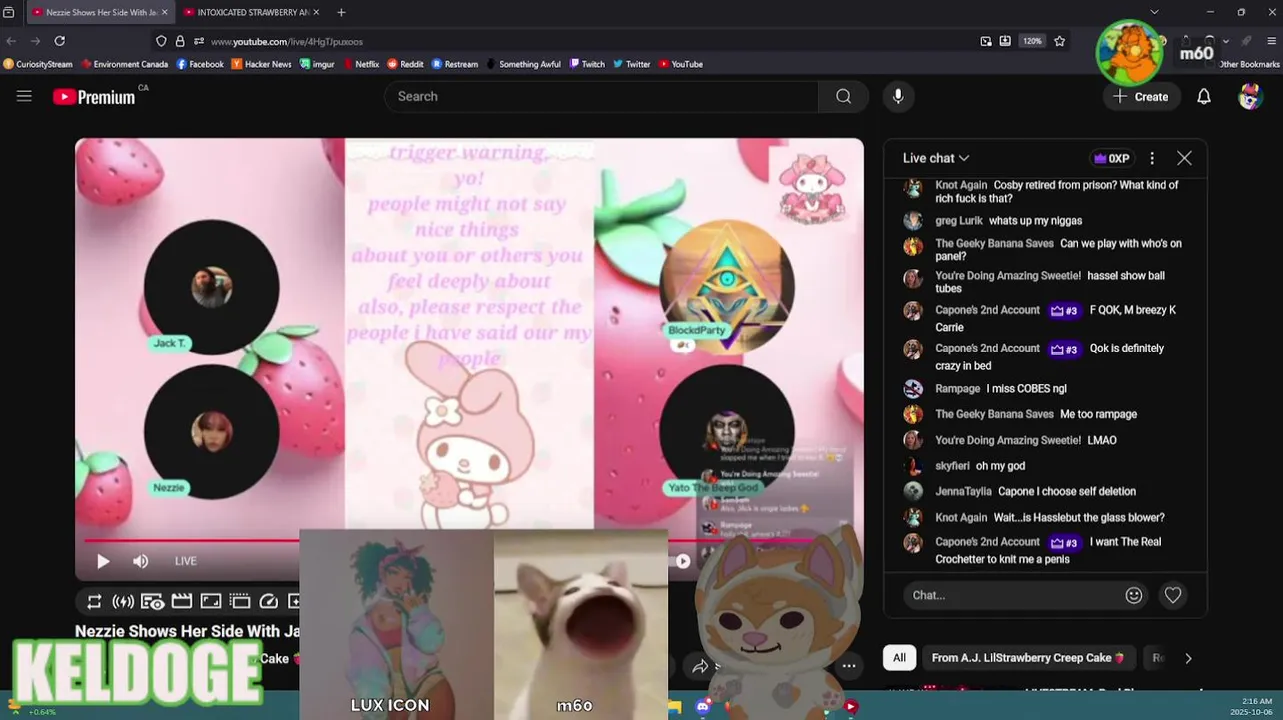Switch to Nezzie Shows Her Side tab
Viewport: 1283px width, 720px height.
click(98, 12)
